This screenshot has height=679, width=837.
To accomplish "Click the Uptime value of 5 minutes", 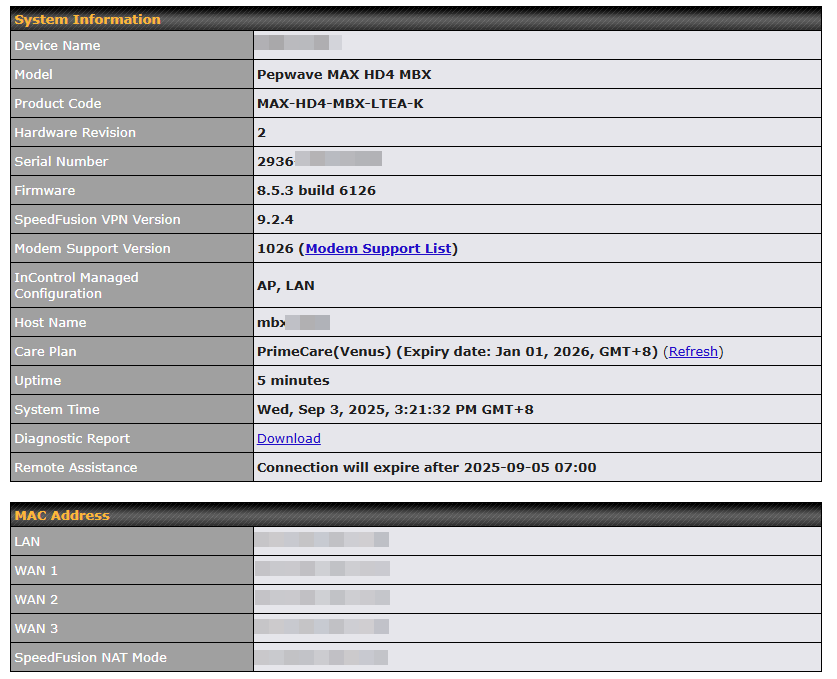I will 293,380.
